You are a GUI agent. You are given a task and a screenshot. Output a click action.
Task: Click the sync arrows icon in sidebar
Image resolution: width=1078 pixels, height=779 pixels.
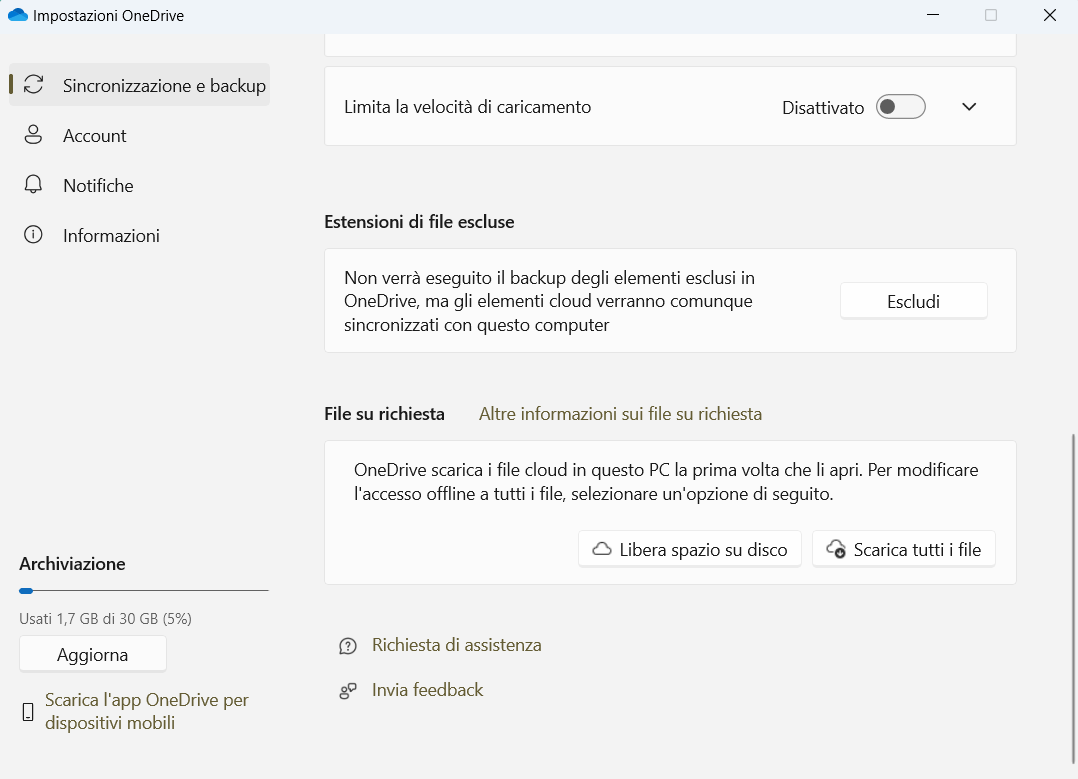pos(33,85)
